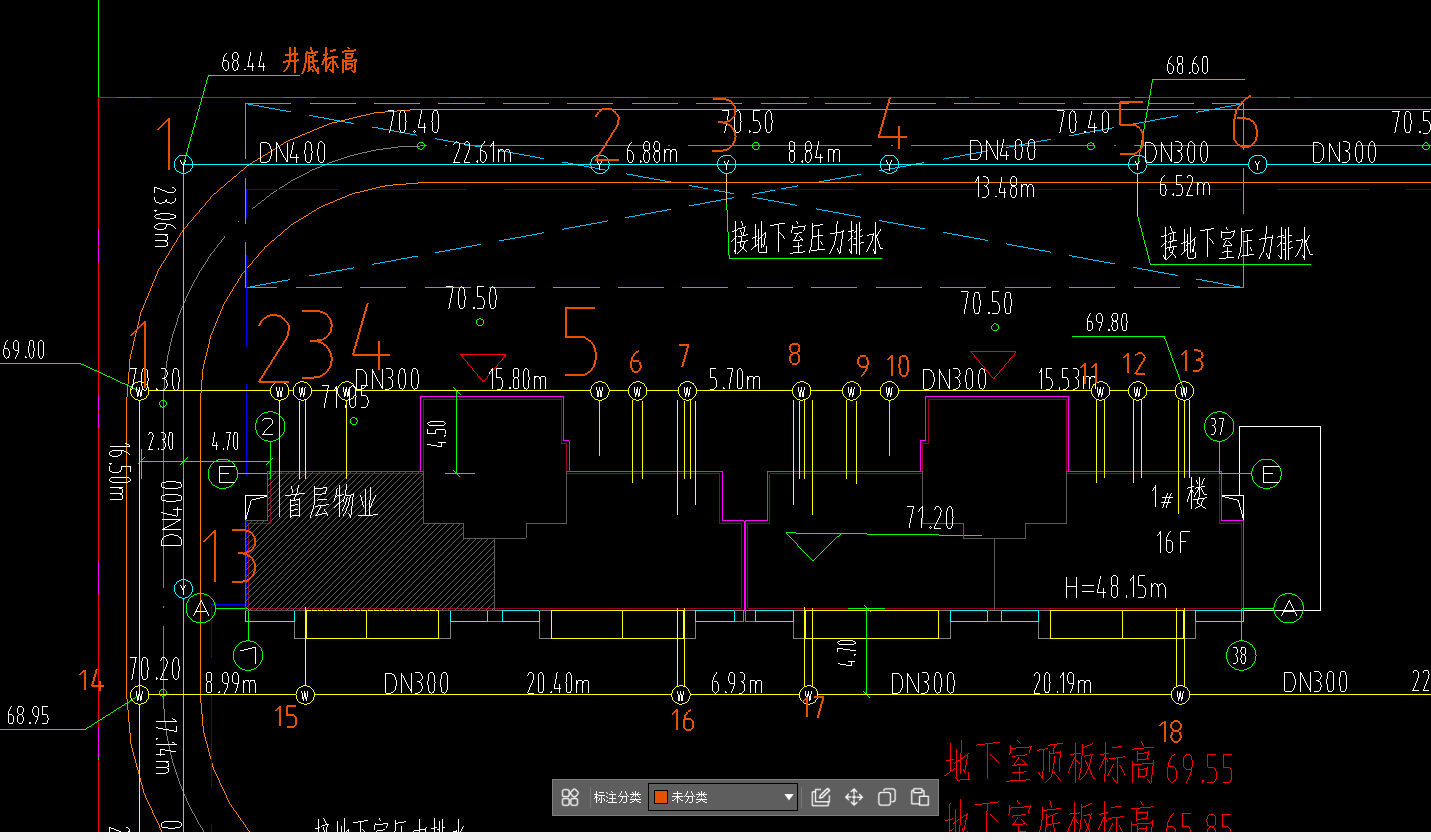Click the 69.00 elevation leader text
The image size is (1431, 840).
tap(24, 351)
